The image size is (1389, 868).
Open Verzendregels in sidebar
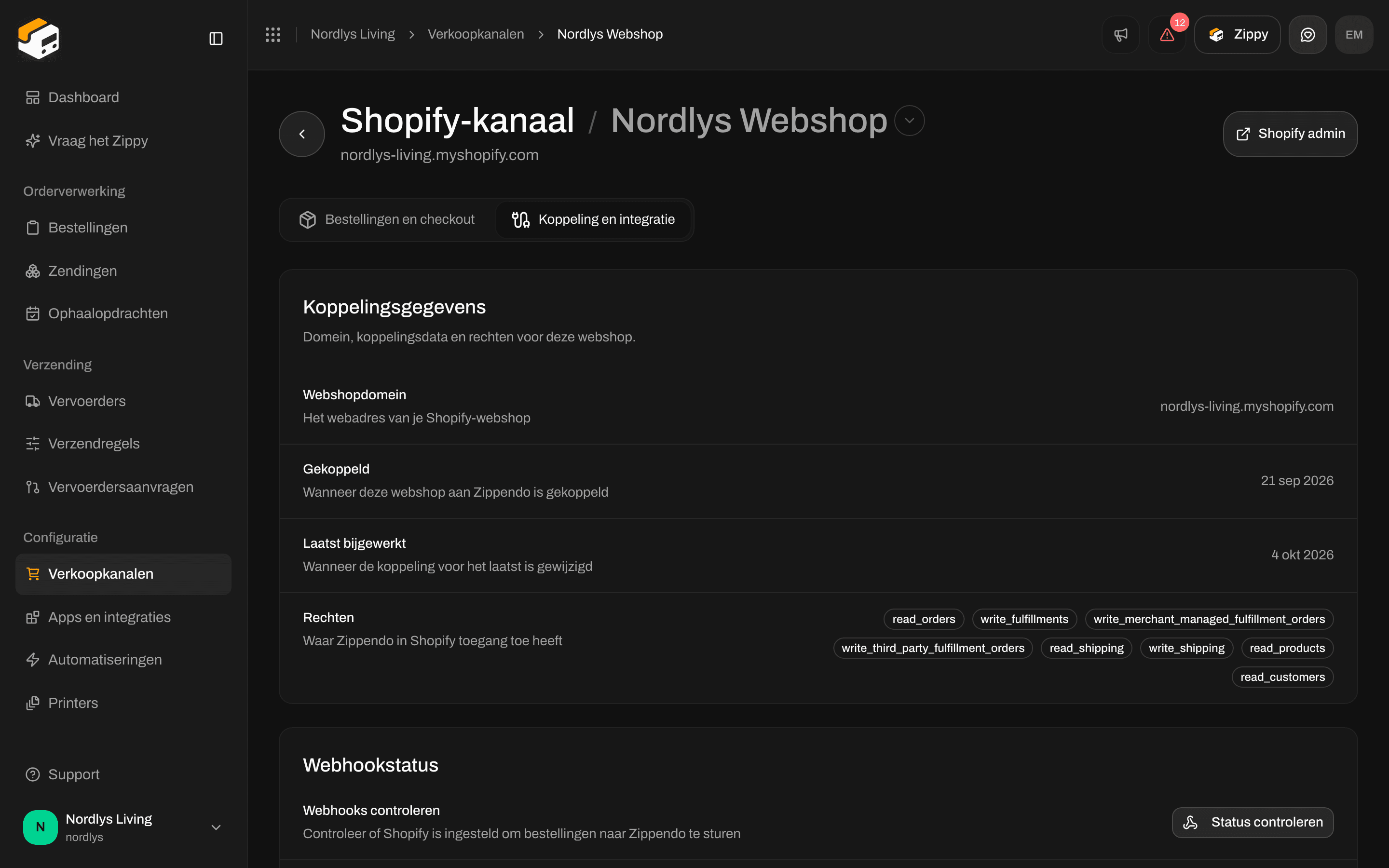click(123, 443)
